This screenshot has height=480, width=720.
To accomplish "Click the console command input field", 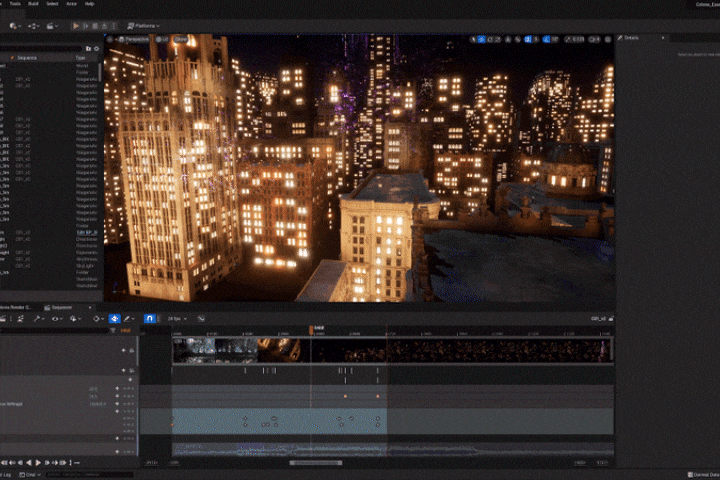I will (x=90, y=475).
